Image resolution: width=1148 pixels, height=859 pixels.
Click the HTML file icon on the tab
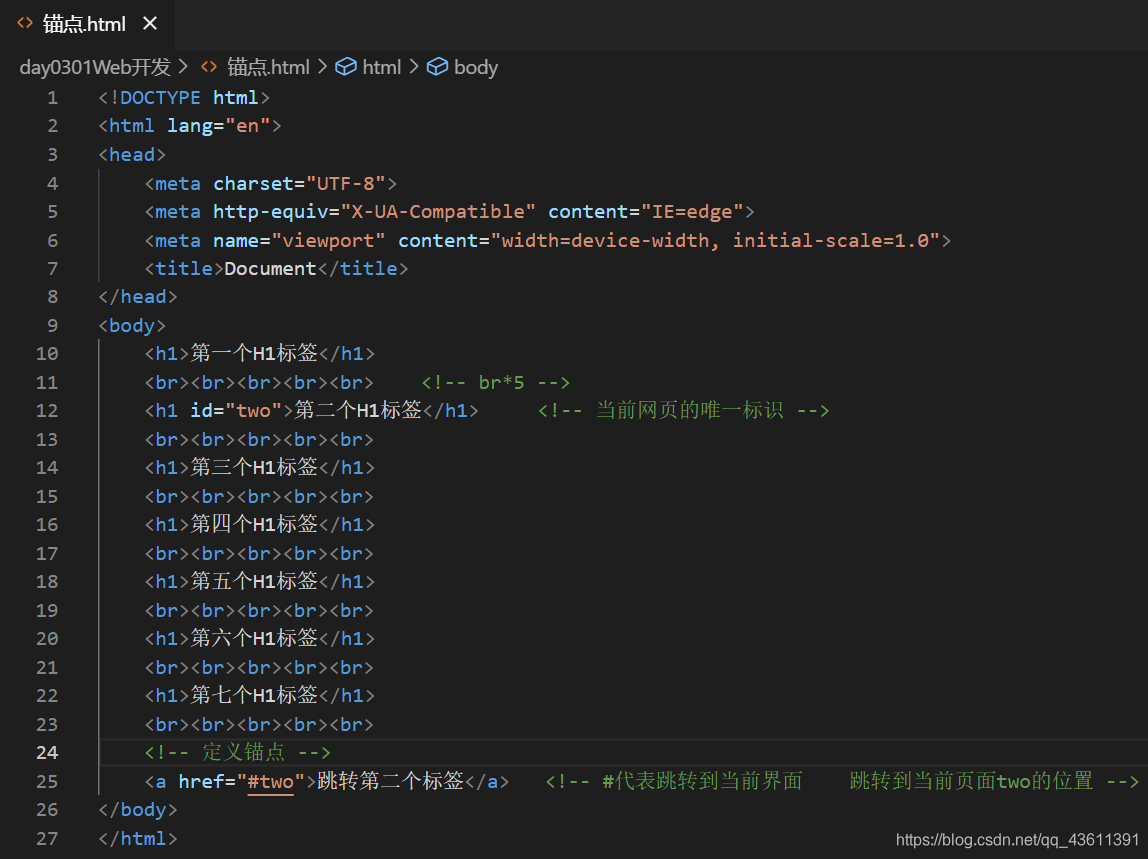[x=25, y=23]
